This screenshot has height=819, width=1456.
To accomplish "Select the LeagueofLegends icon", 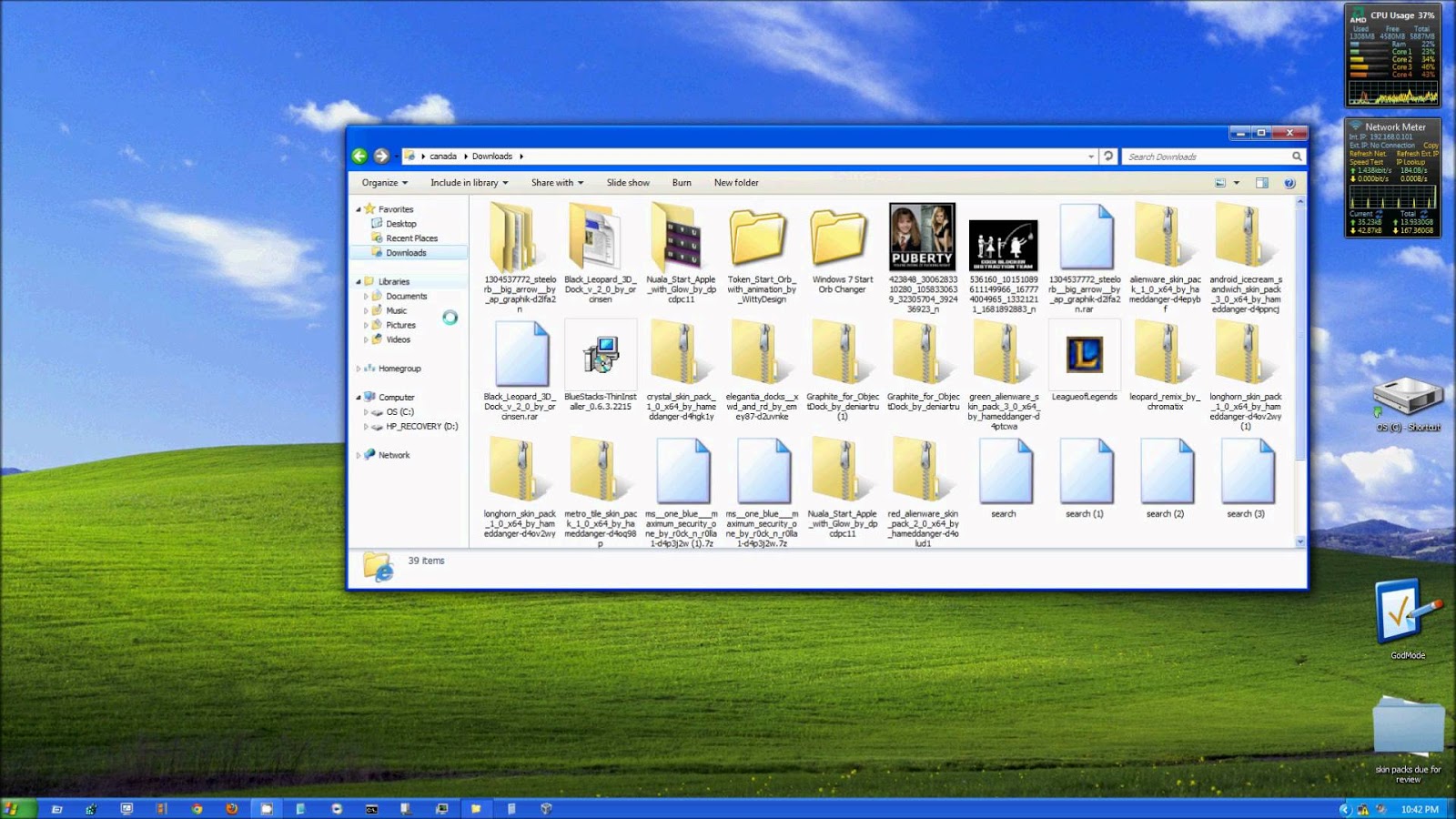I will click(1084, 360).
